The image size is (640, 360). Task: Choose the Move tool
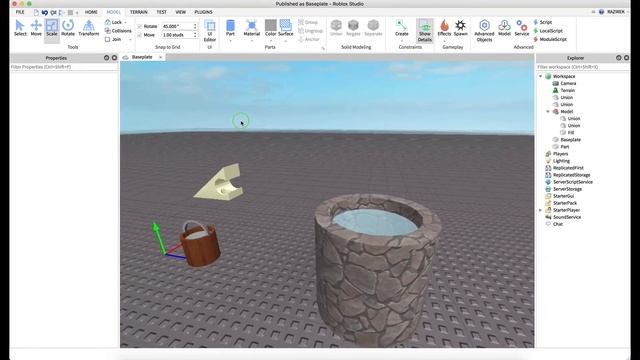(x=36, y=28)
